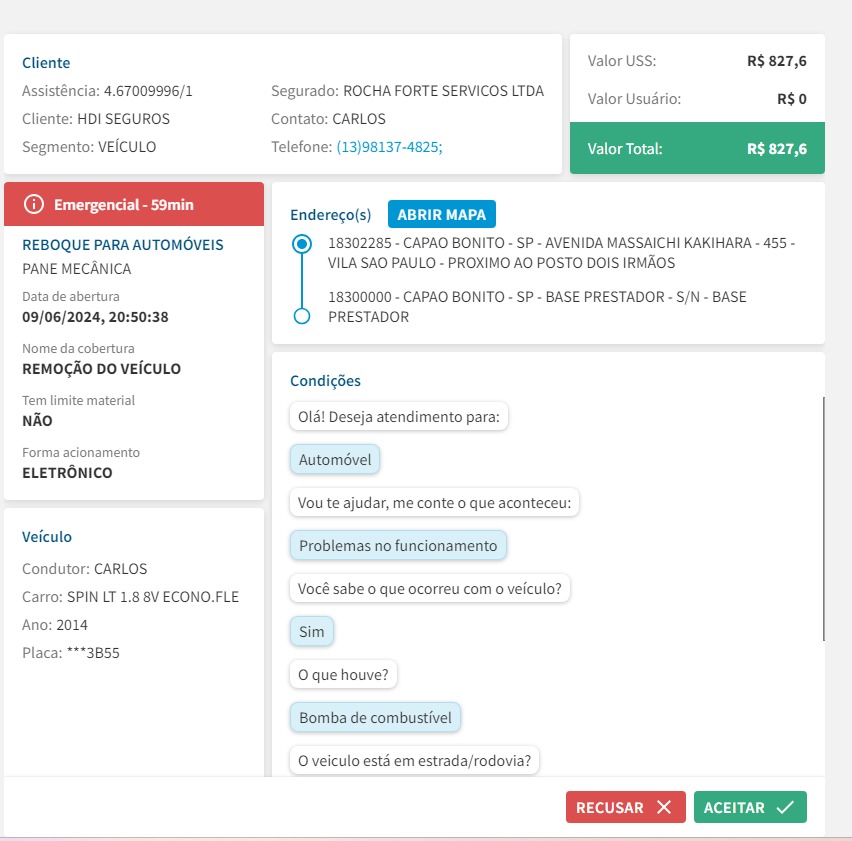Screen dimensions: 852x841
Task: Click the destination address route marker
Action: click(301, 316)
